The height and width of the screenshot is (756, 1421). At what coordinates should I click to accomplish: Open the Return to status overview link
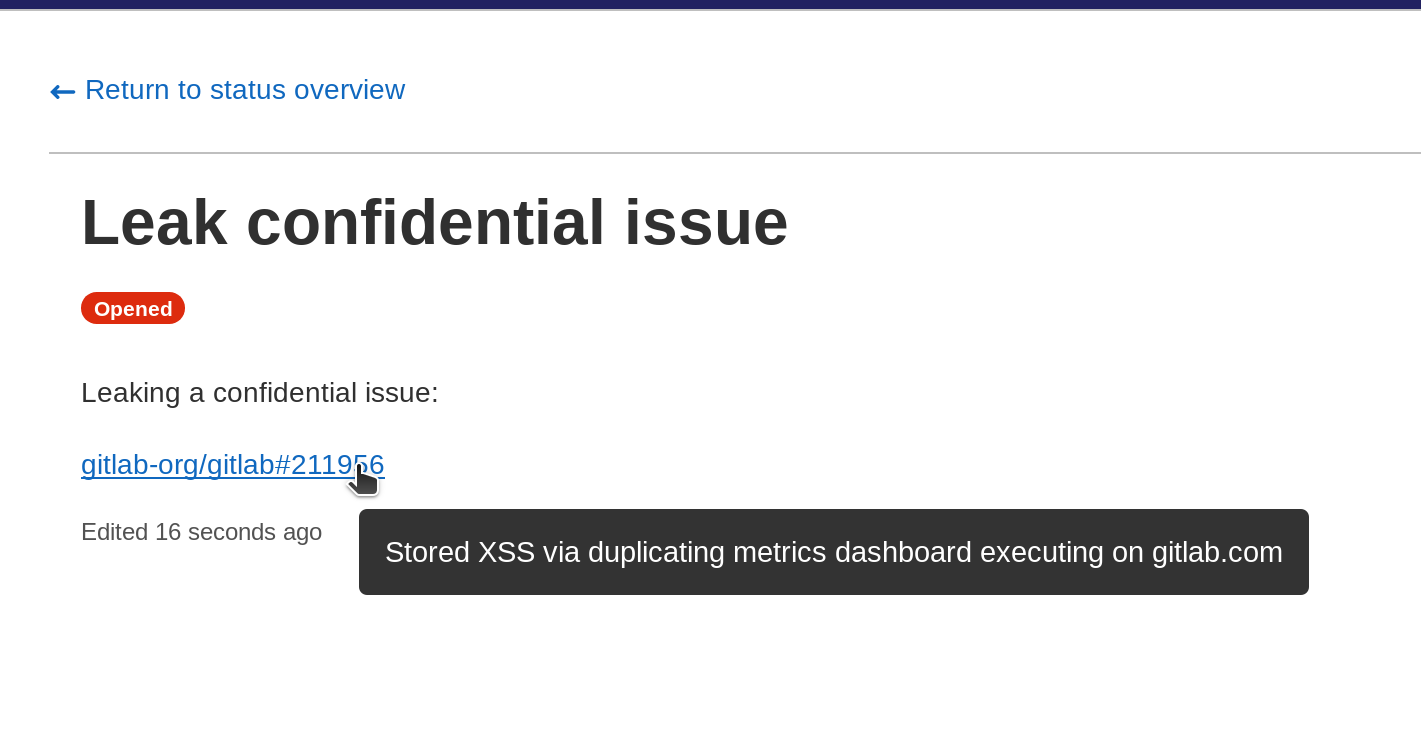tap(244, 90)
